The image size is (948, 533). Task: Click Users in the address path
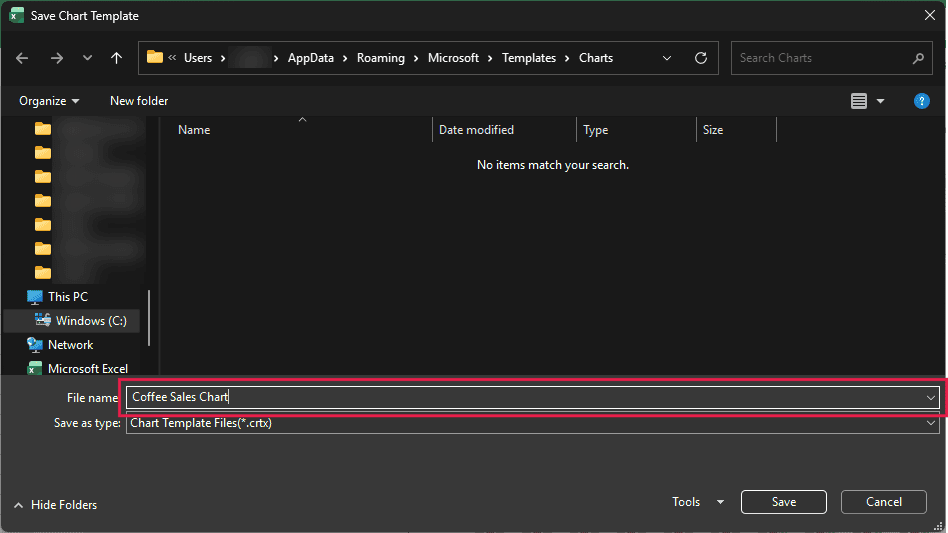point(198,58)
